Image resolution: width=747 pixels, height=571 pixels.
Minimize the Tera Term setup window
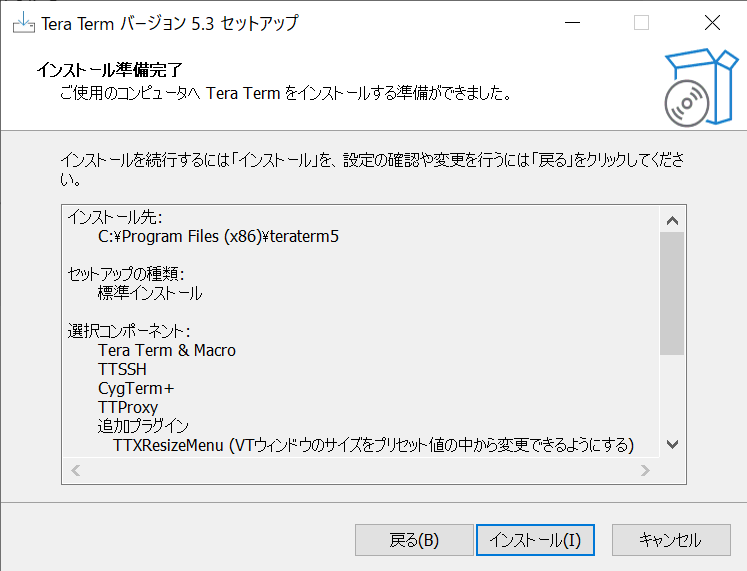tap(572, 22)
